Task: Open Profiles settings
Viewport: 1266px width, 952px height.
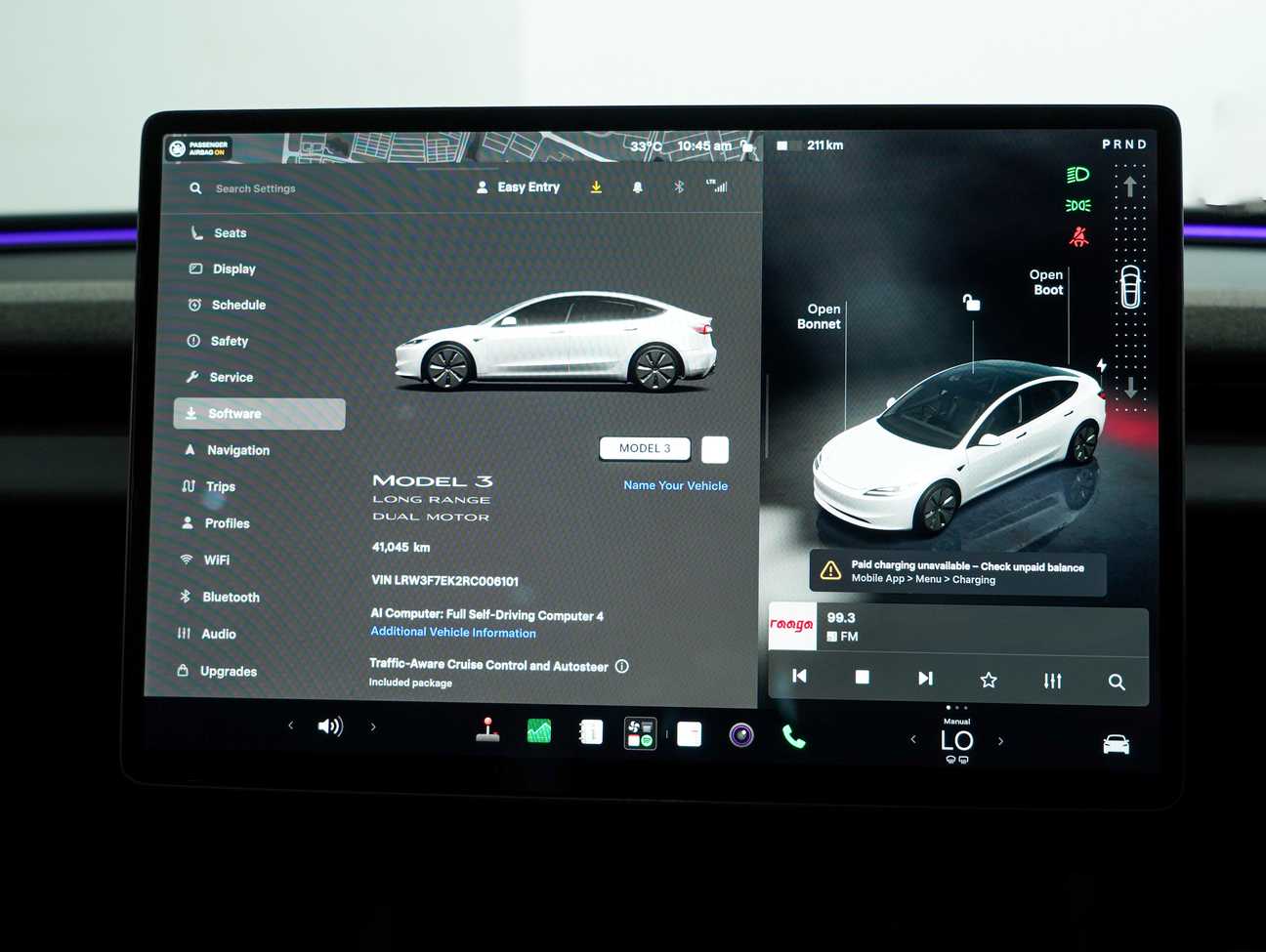Action: point(227,523)
